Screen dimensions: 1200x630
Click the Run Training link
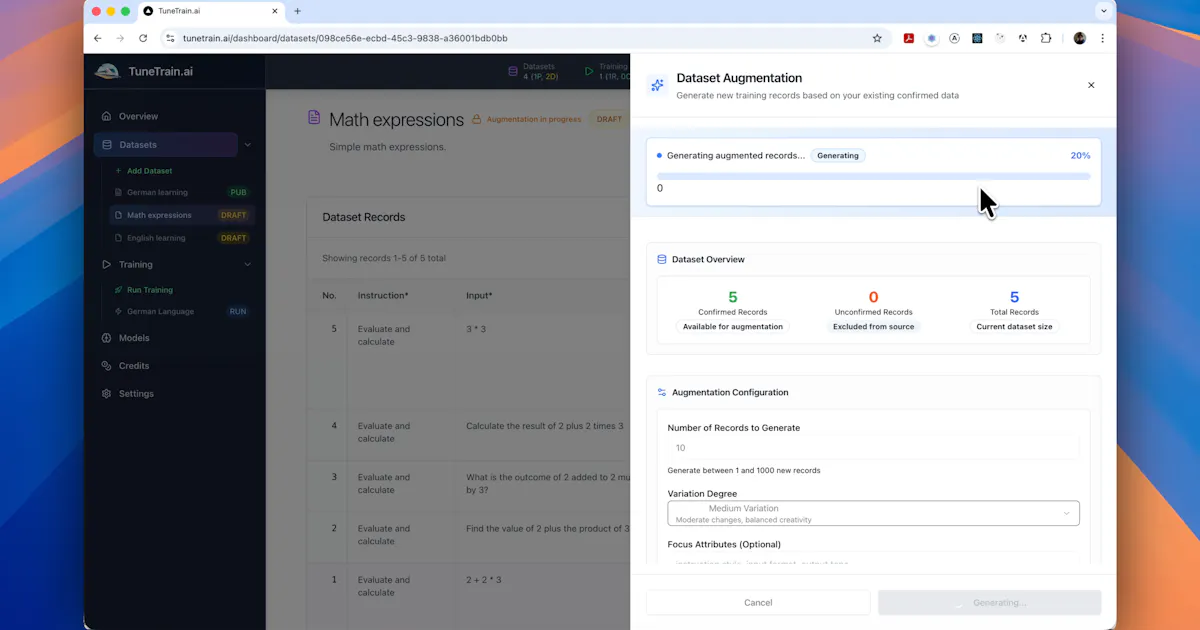pyautogui.click(x=150, y=290)
